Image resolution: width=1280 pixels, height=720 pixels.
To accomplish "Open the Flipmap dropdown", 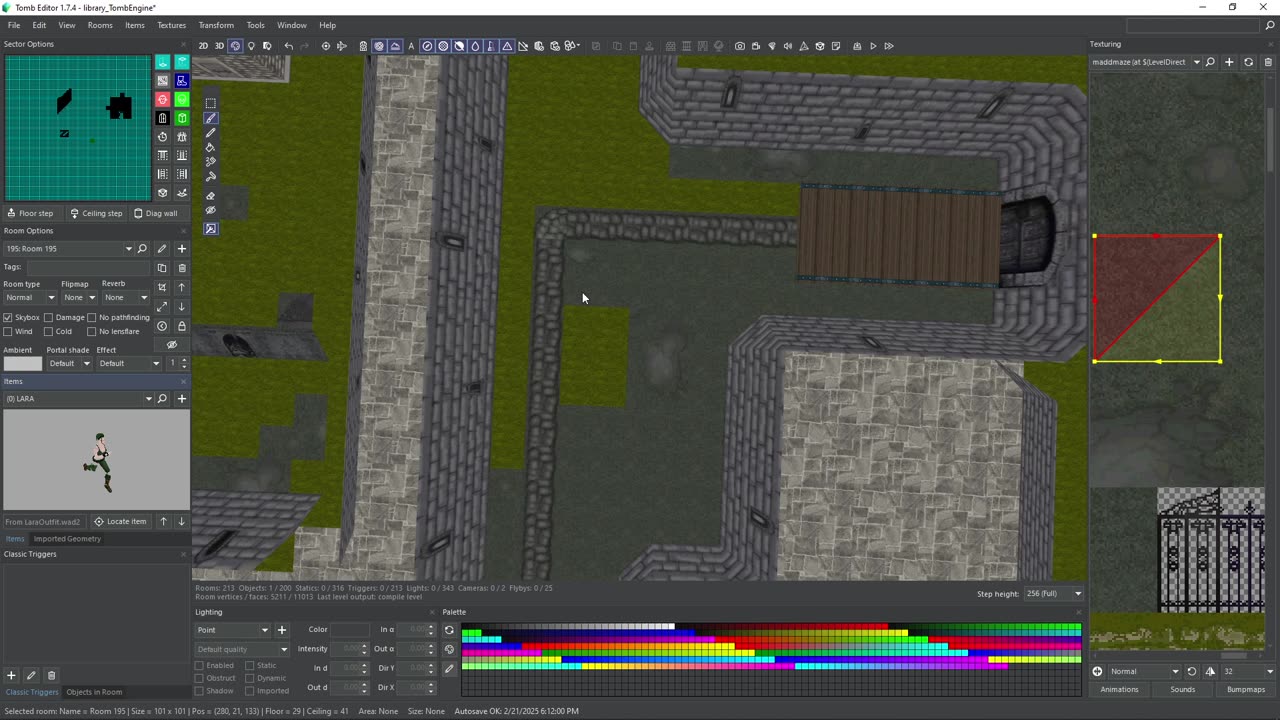I will [x=79, y=297].
